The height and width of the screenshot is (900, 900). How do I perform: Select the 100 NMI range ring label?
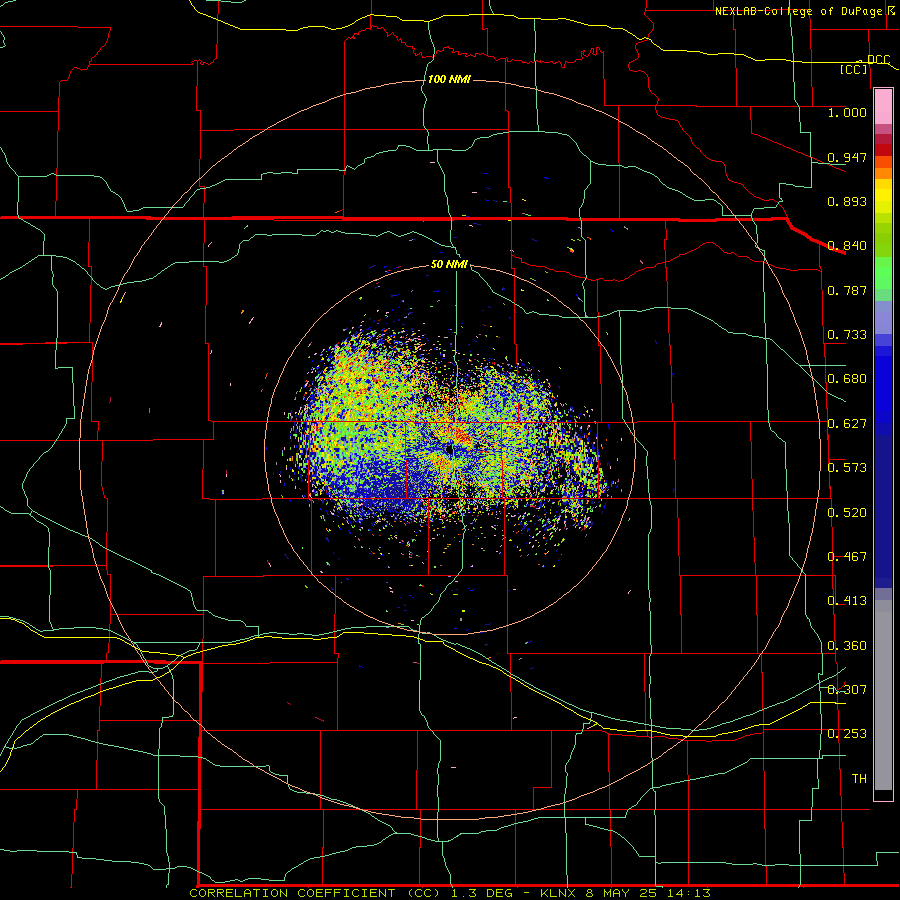click(x=449, y=79)
